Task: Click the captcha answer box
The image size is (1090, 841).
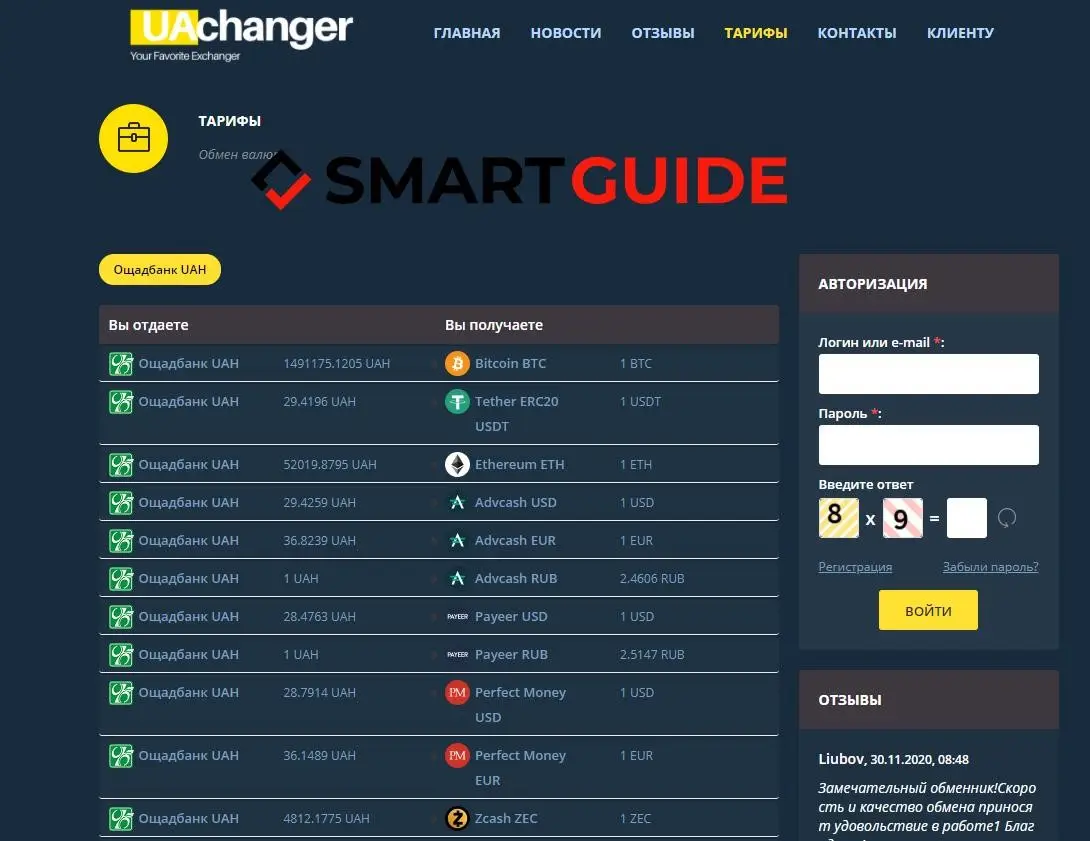Action: tap(966, 517)
